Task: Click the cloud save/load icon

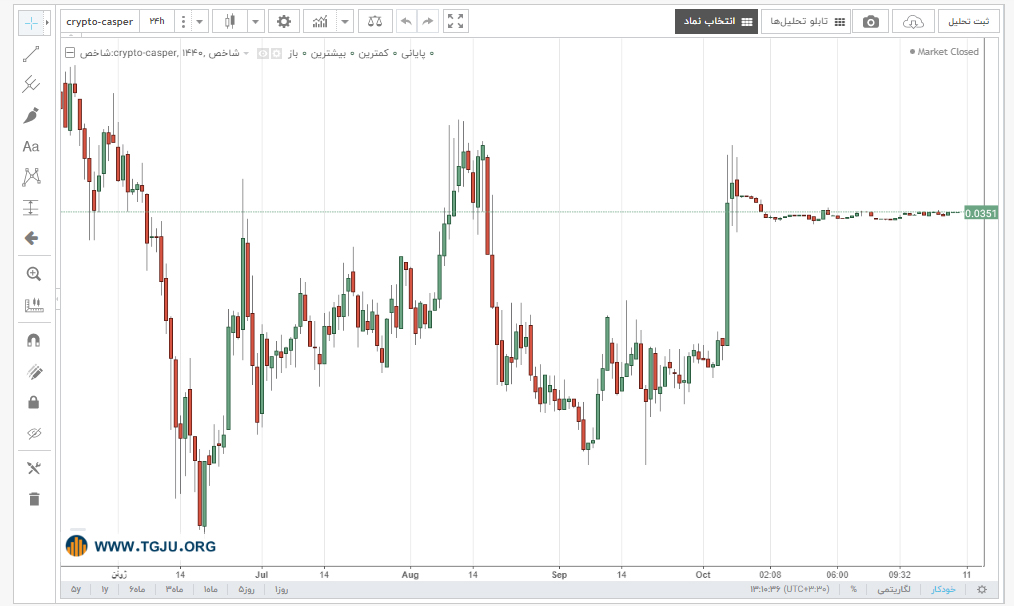Action: pos(913,21)
